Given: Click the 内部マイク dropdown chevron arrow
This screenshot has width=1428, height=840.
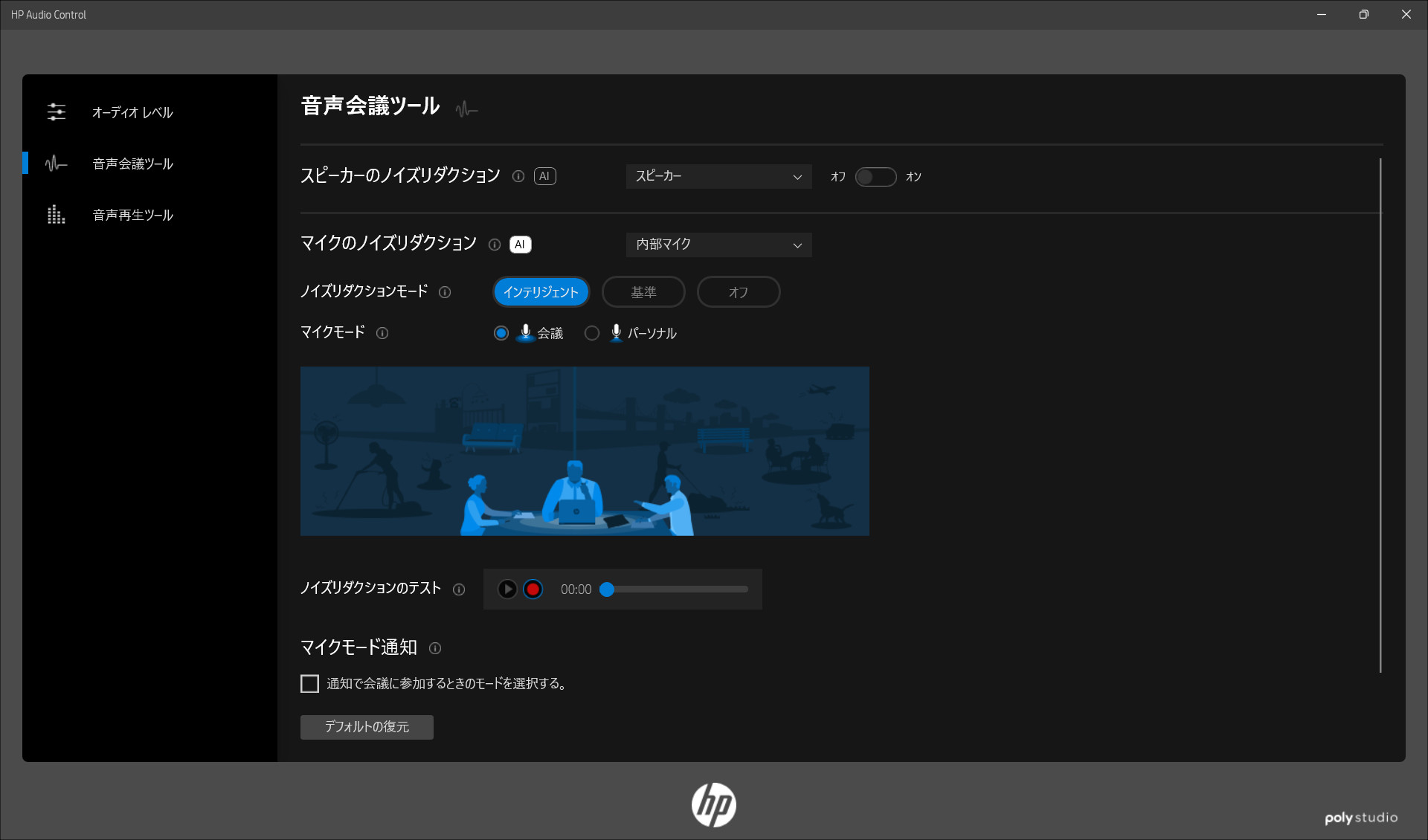Looking at the screenshot, I should 797,245.
